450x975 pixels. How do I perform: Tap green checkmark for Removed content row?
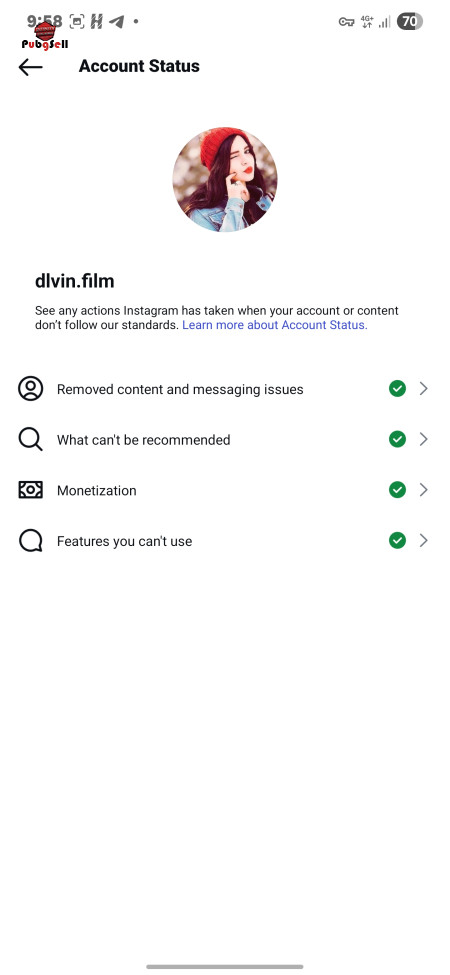[x=397, y=389]
